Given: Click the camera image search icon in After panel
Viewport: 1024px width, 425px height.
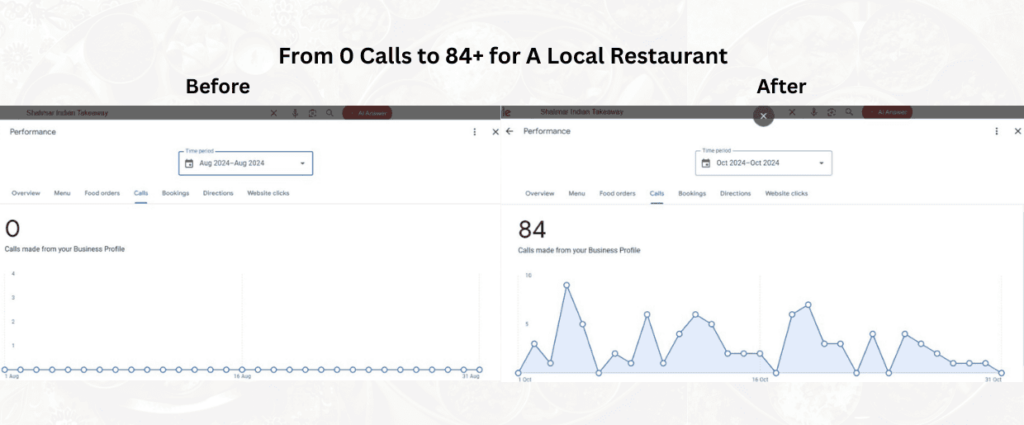Looking at the screenshot, I should click(x=831, y=112).
